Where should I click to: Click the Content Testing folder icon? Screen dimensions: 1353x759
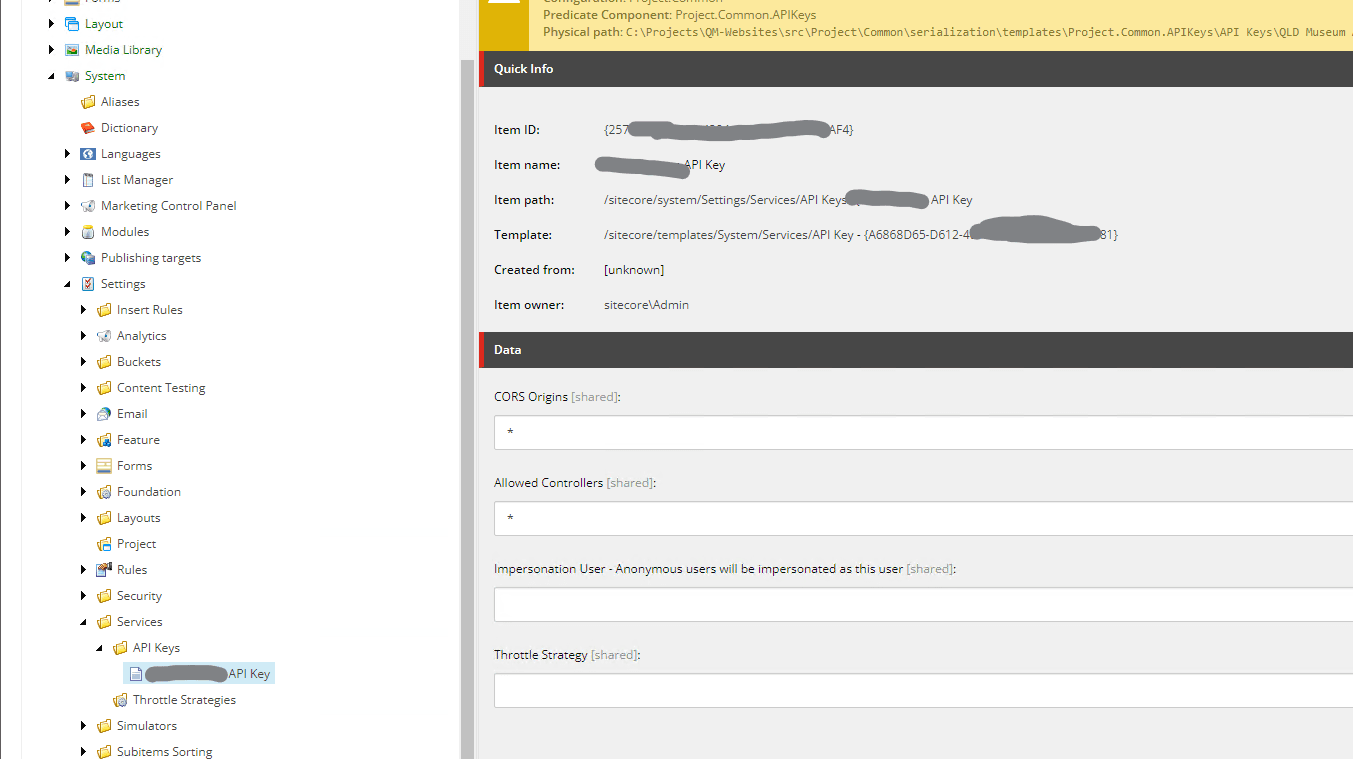[x=104, y=388]
